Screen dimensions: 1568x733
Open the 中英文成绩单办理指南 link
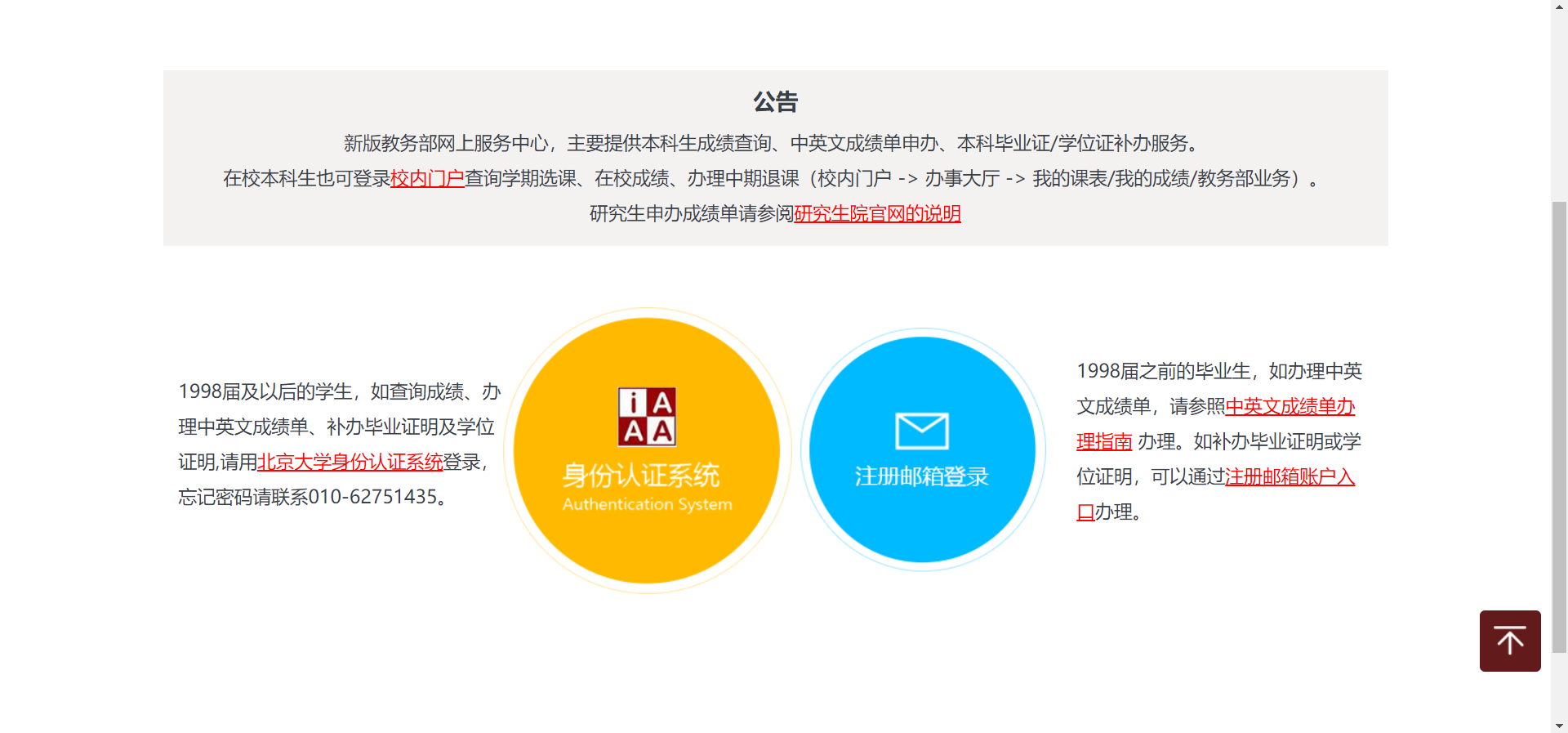1290,406
